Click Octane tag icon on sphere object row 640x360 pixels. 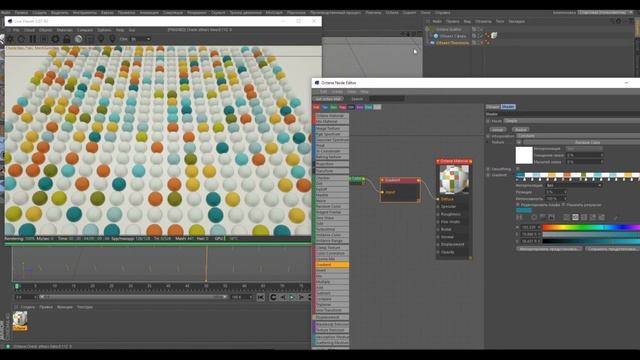click(x=494, y=36)
